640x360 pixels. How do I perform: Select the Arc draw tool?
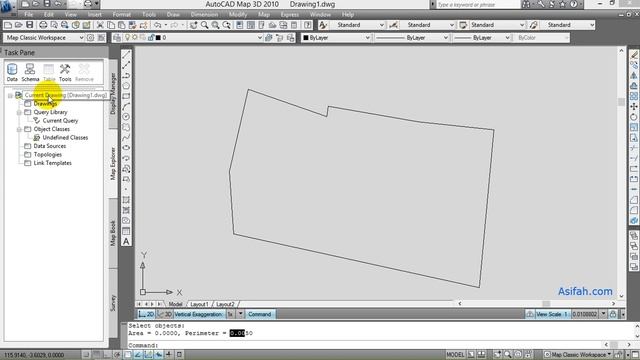coord(126,107)
